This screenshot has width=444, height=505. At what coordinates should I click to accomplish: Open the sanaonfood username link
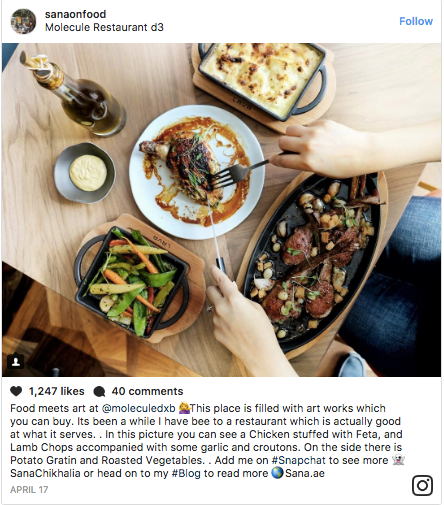click(75, 14)
